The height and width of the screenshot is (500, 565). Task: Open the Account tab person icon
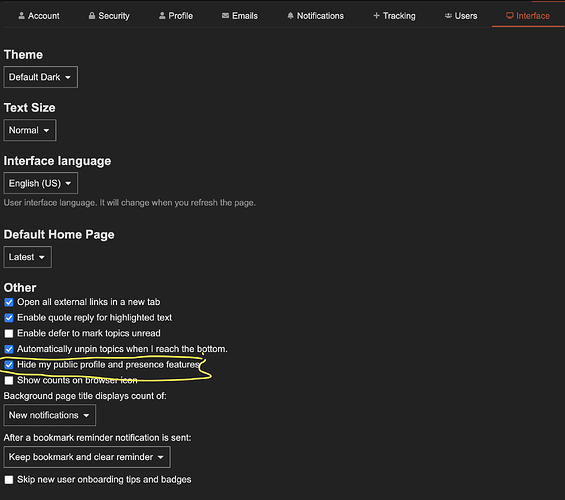click(x=22, y=15)
